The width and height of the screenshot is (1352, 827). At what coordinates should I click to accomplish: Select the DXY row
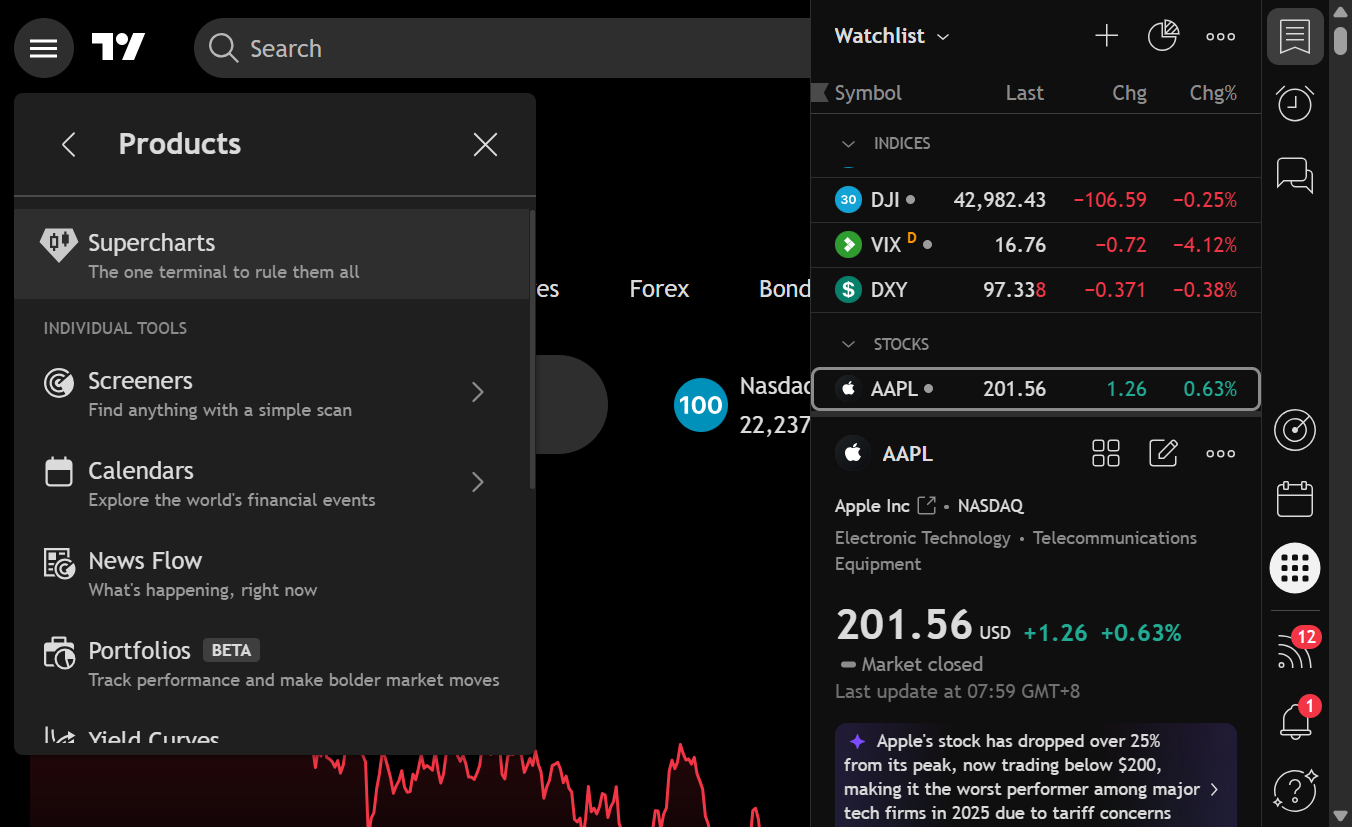(1036, 290)
